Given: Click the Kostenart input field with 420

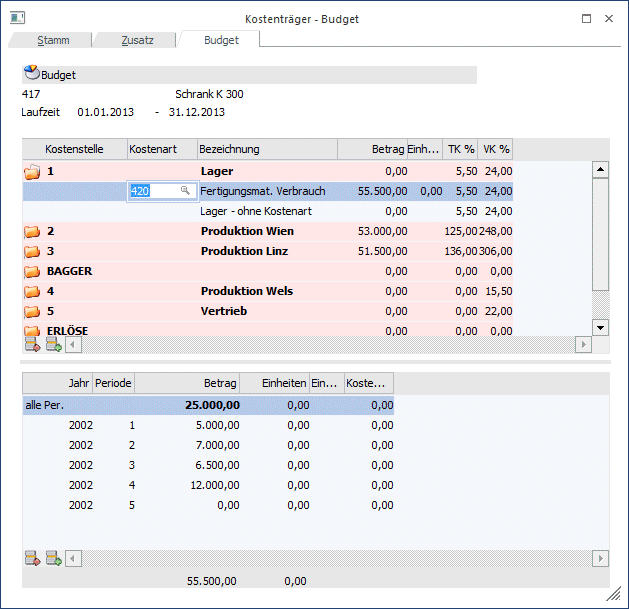Looking at the screenshot, I should [153, 190].
